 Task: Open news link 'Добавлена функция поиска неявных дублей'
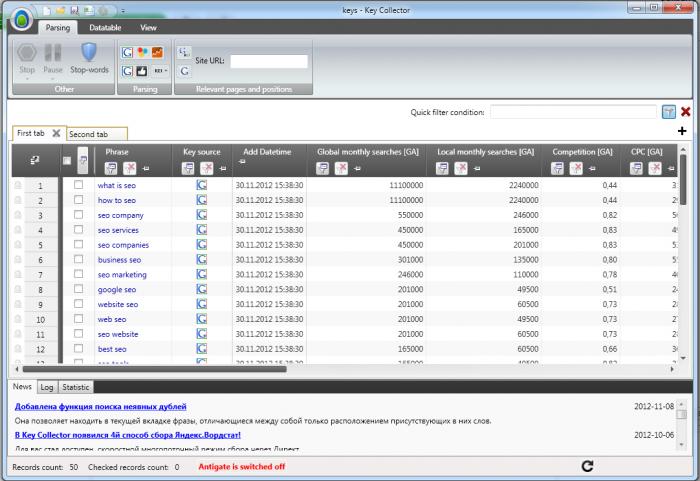[x=100, y=406]
